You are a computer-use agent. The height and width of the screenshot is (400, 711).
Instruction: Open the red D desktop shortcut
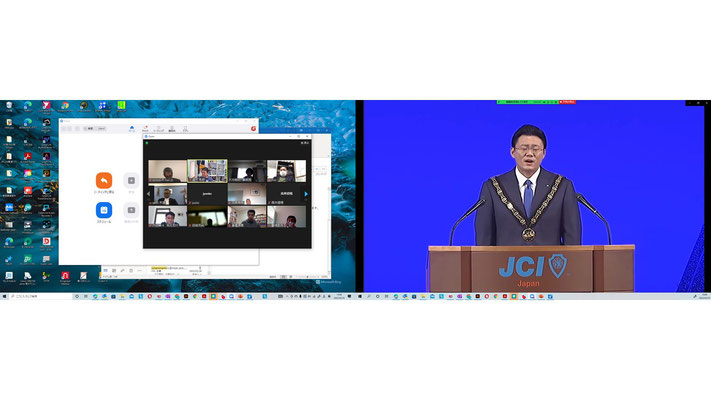46,243
